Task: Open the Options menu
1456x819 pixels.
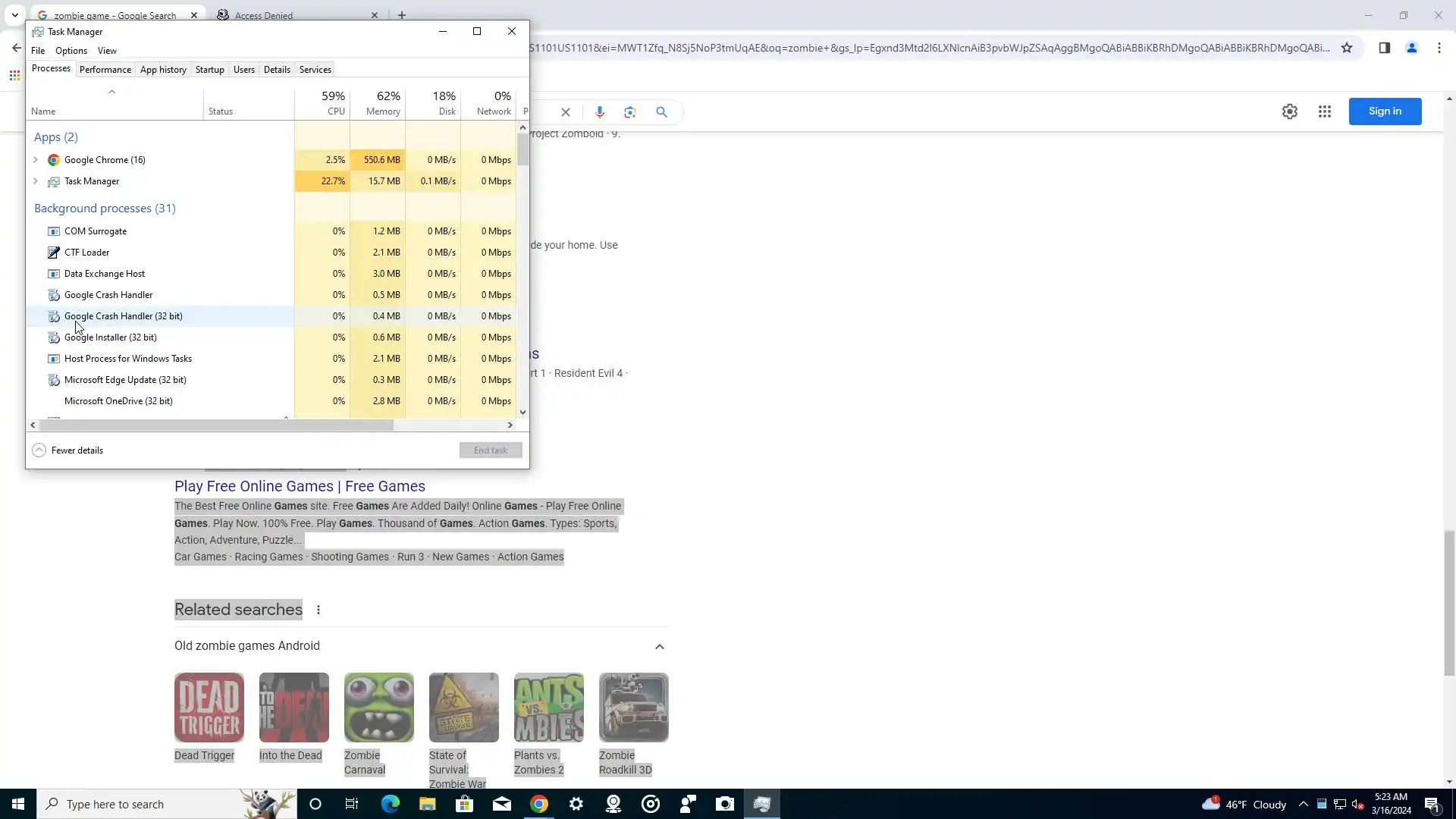Action: 71,51
